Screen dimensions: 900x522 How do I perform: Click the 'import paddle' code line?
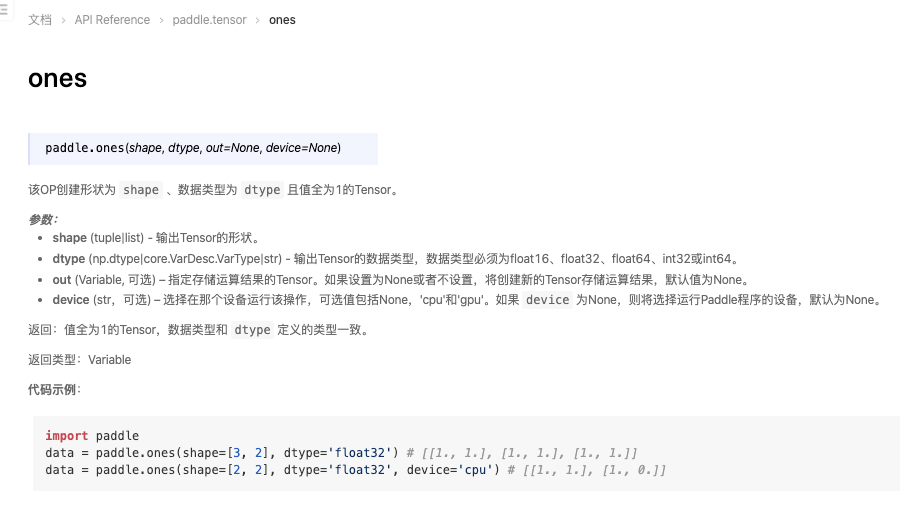[92, 436]
